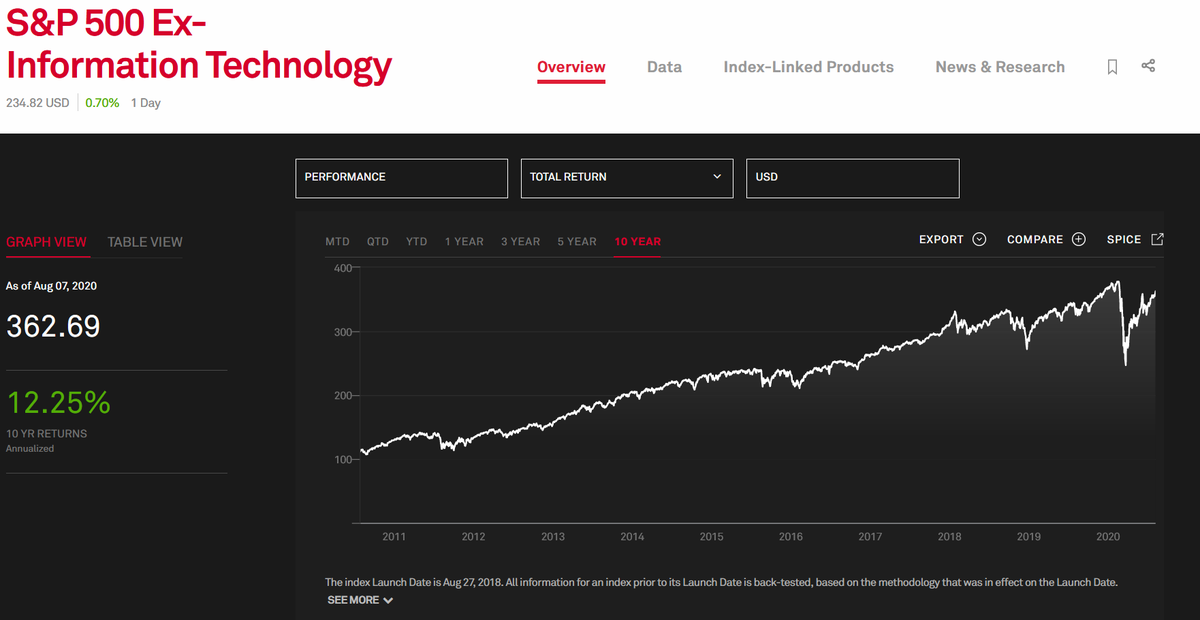Click the 234.82 USD price
The height and width of the screenshot is (620, 1200).
tap(38, 103)
